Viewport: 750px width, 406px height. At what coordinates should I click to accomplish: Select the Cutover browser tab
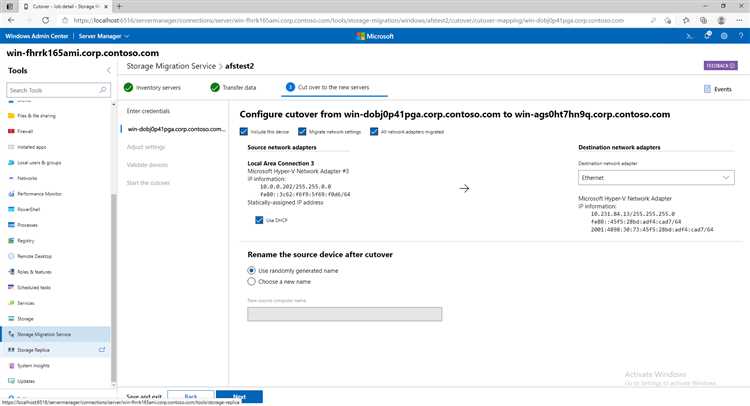65,6
